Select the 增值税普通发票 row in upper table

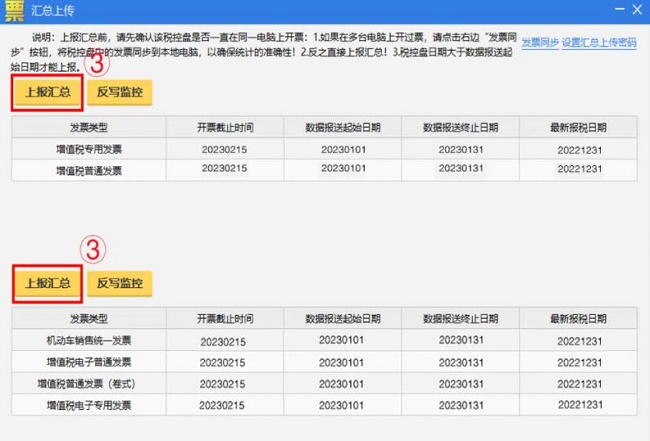tap(89, 169)
